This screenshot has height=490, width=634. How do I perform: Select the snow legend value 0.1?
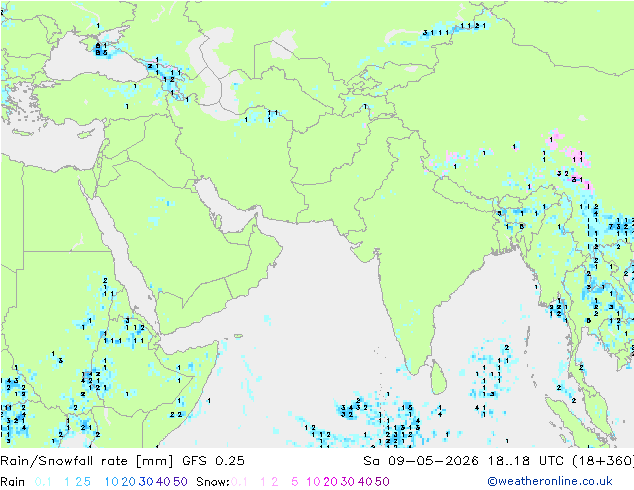point(239,482)
